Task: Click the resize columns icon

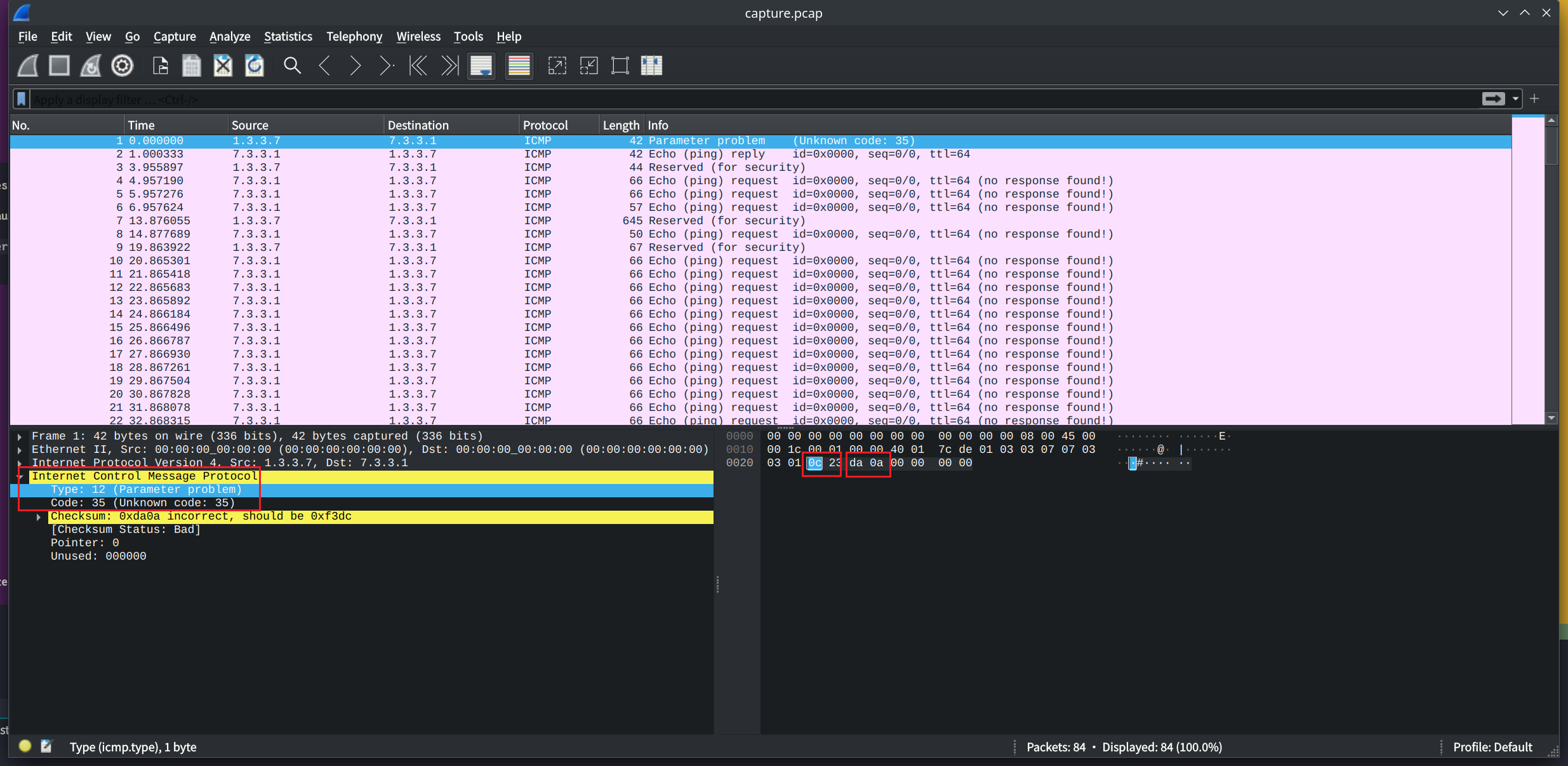Action: pyautogui.click(x=651, y=65)
